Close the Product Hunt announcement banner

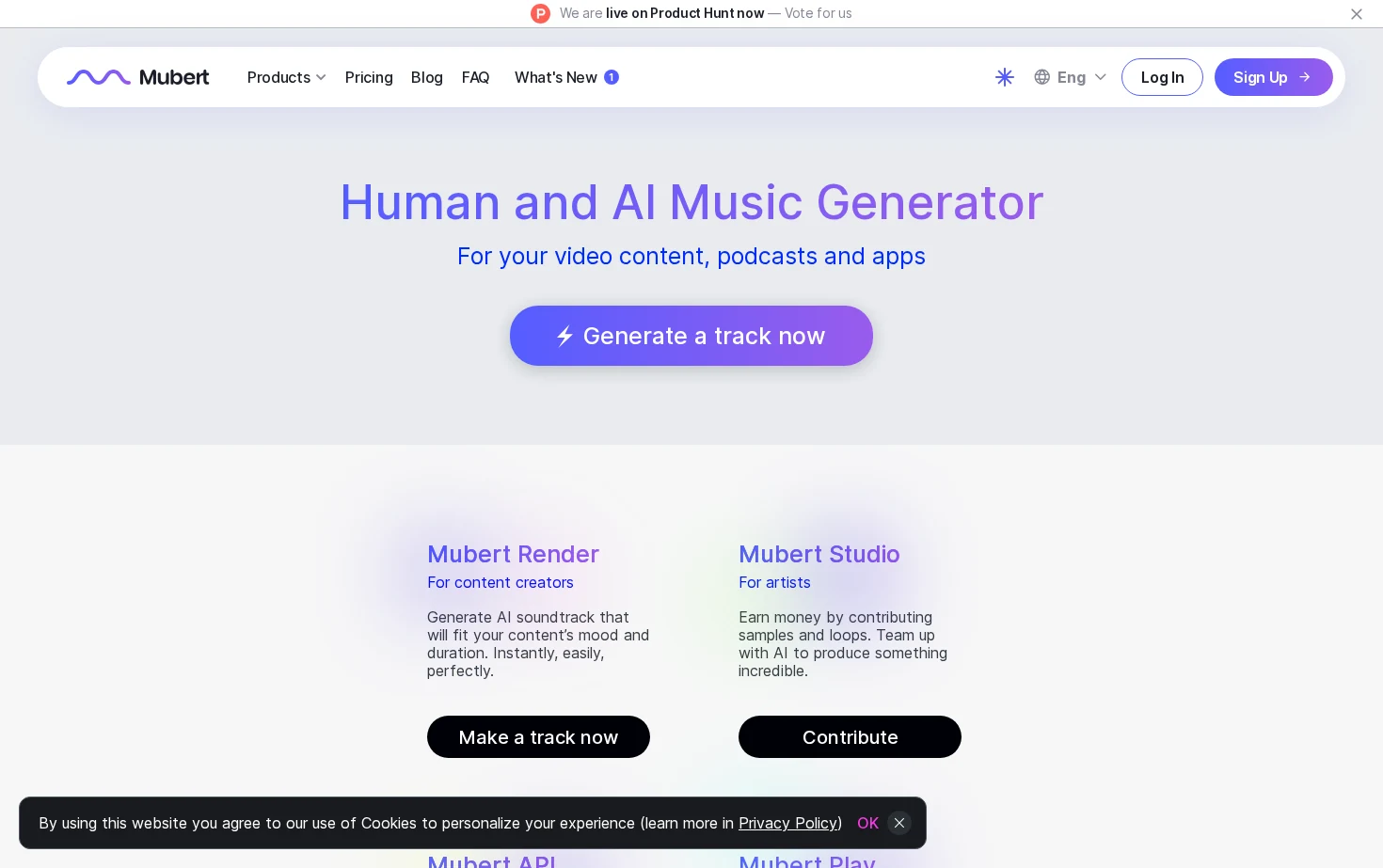pyautogui.click(x=1357, y=14)
